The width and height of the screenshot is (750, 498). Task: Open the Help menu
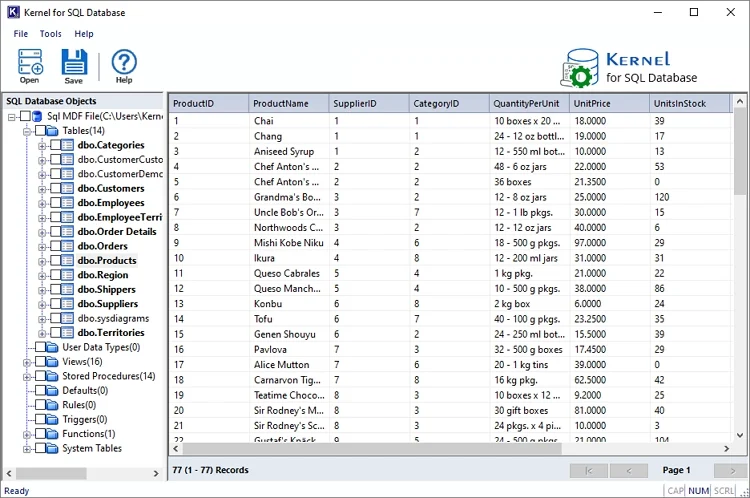[x=84, y=33]
